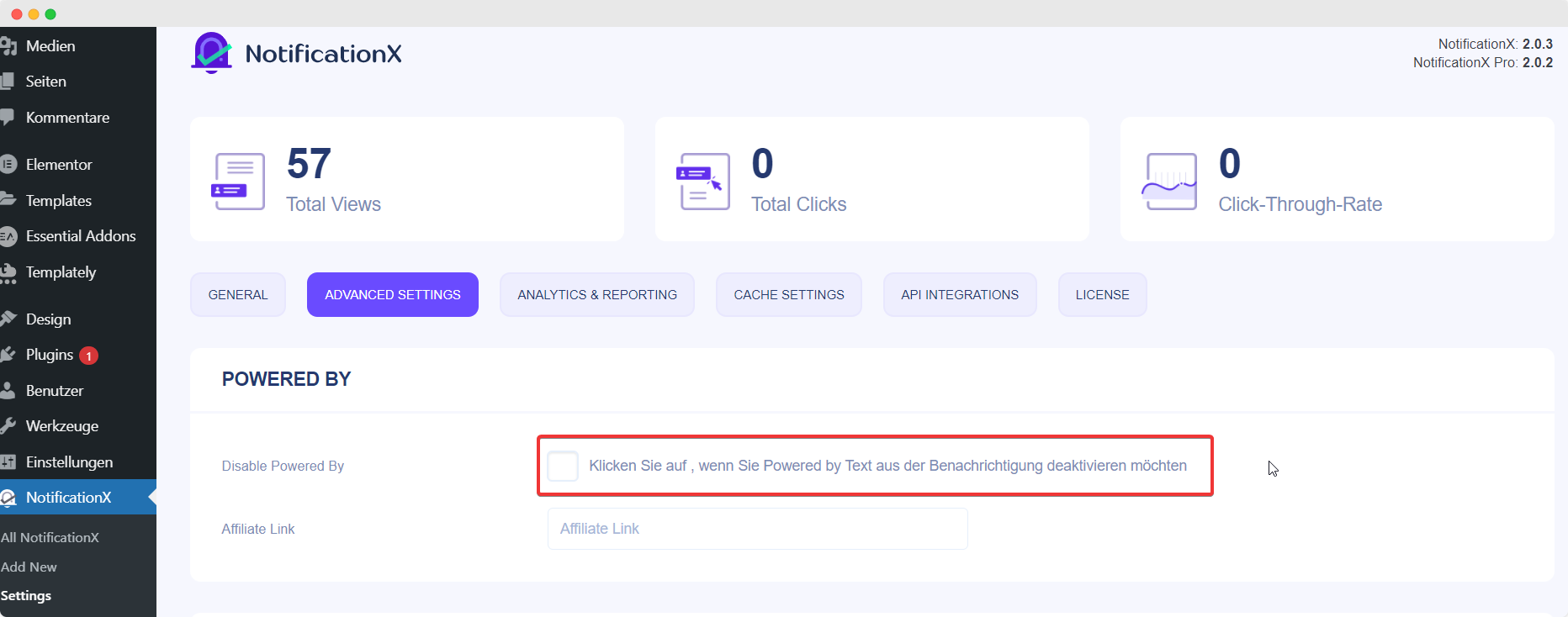Click the Kommentare speech bubble icon

(8, 118)
